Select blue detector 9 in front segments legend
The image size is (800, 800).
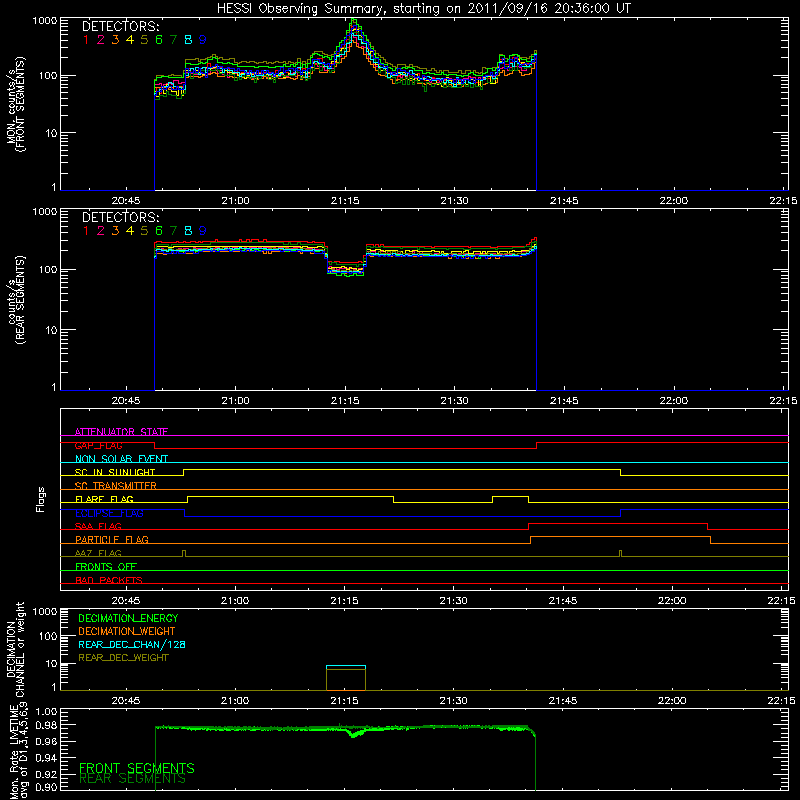(203, 40)
